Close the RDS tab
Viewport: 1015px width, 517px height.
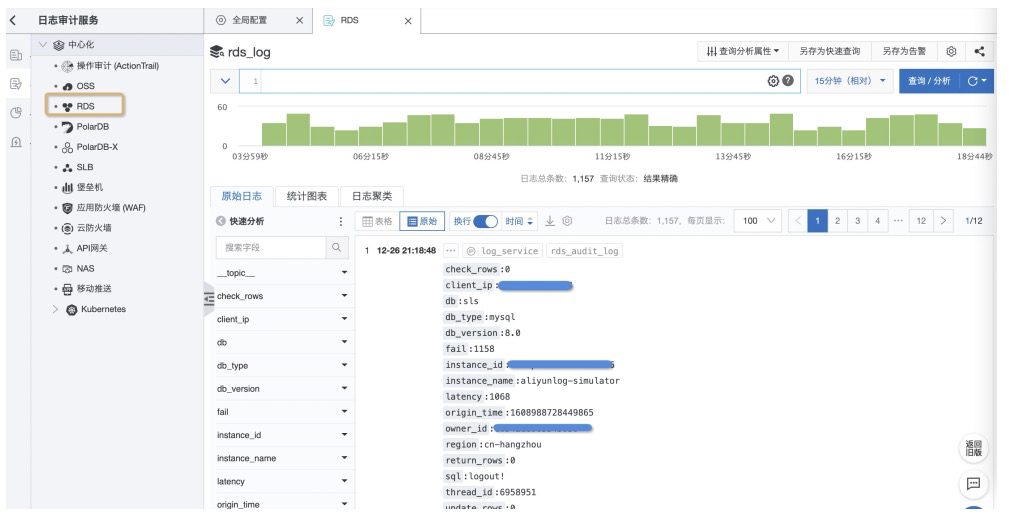(x=408, y=21)
